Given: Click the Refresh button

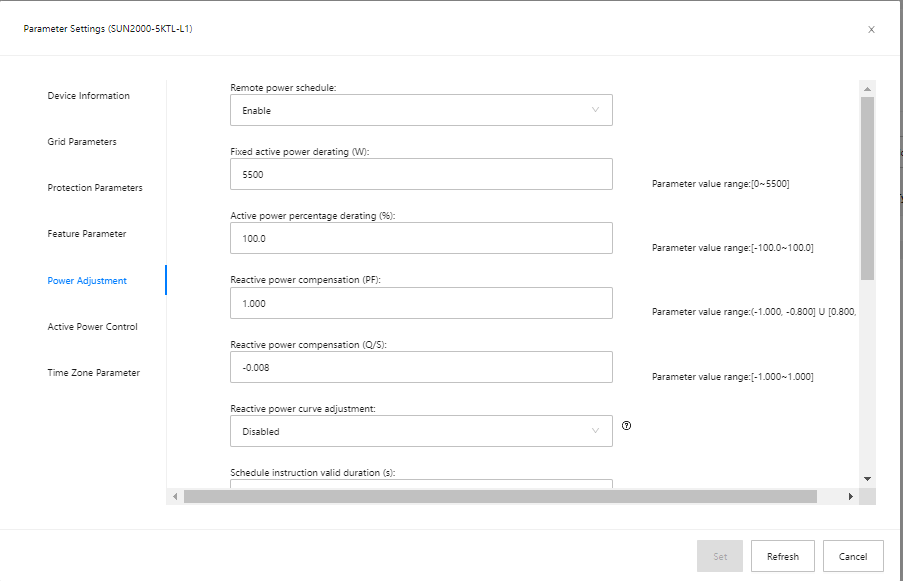Looking at the screenshot, I should pos(783,556).
